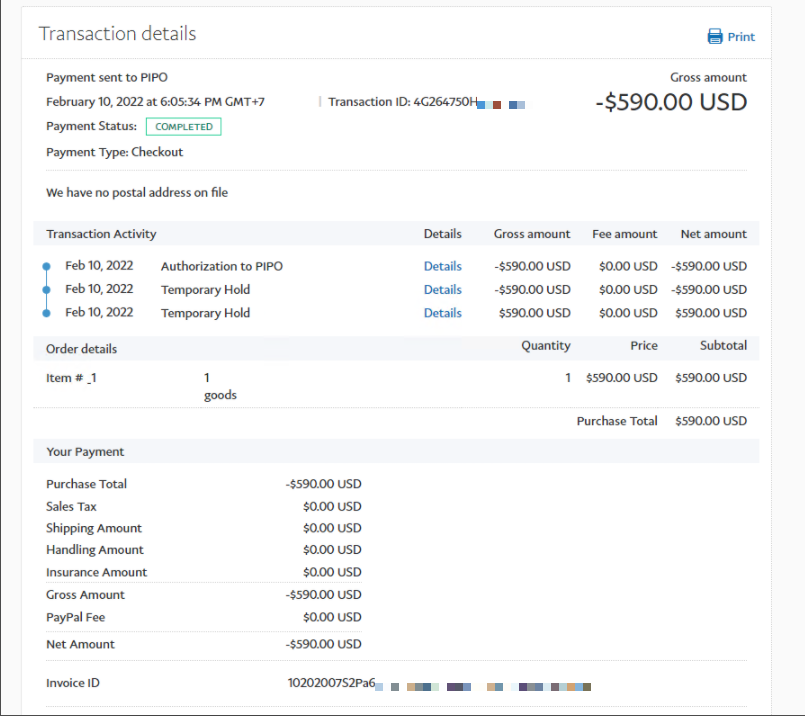Click the Order details section header
Image resolution: width=805 pixels, height=716 pixels.
coord(81,349)
